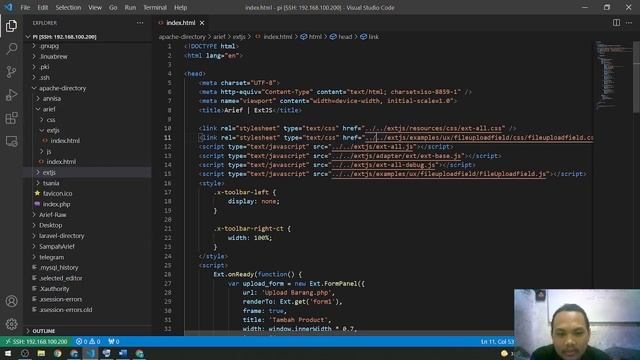Open the Accounts icon in activity bar
Image resolution: width=640 pixels, height=360 pixels.
tap(11, 301)
